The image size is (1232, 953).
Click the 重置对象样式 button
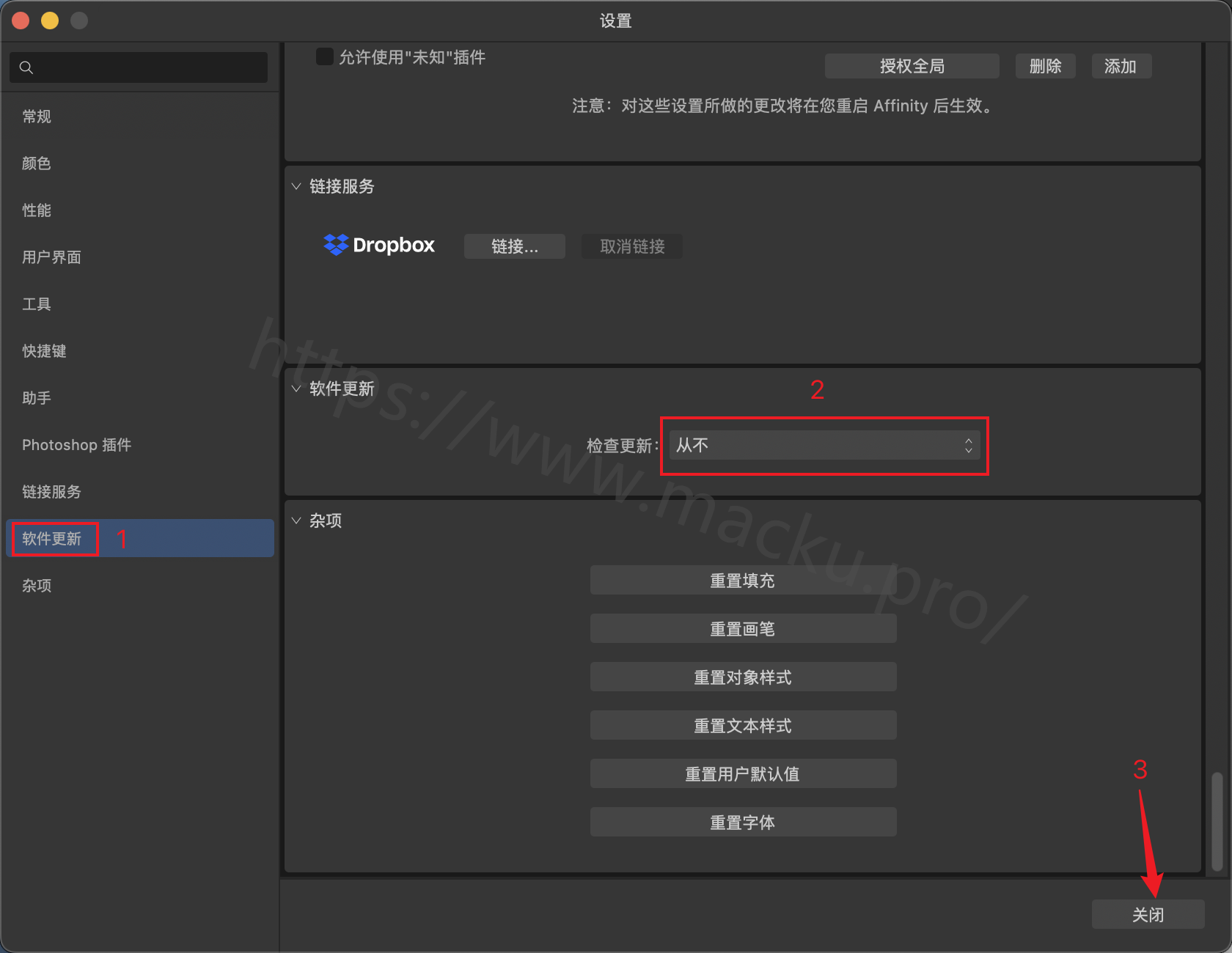click(x=743, y=677)
